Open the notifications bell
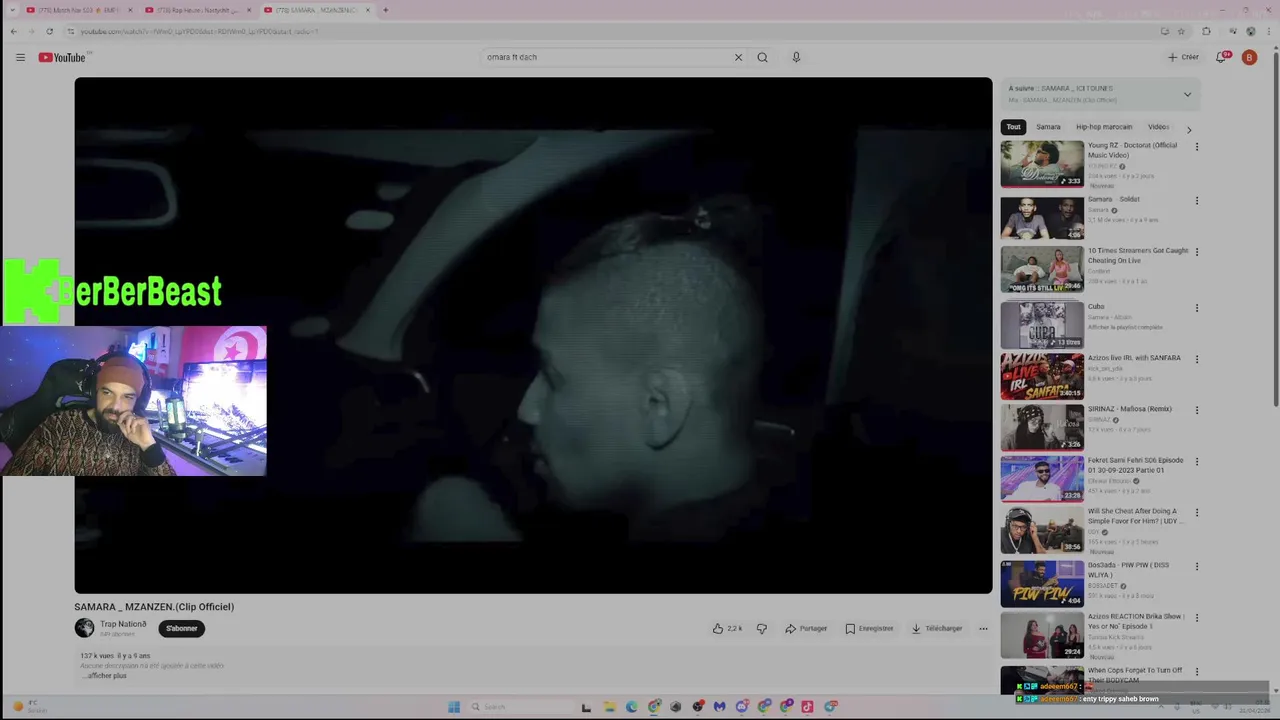This screenshot has height=720, width=1280. pyautogui.click(x=1221, y=57)
